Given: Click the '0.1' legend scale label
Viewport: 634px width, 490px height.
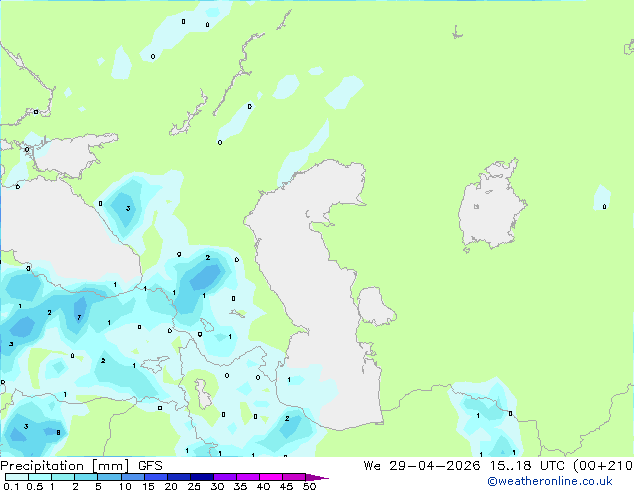Looking at the screenshot, I should pos(11,486).
